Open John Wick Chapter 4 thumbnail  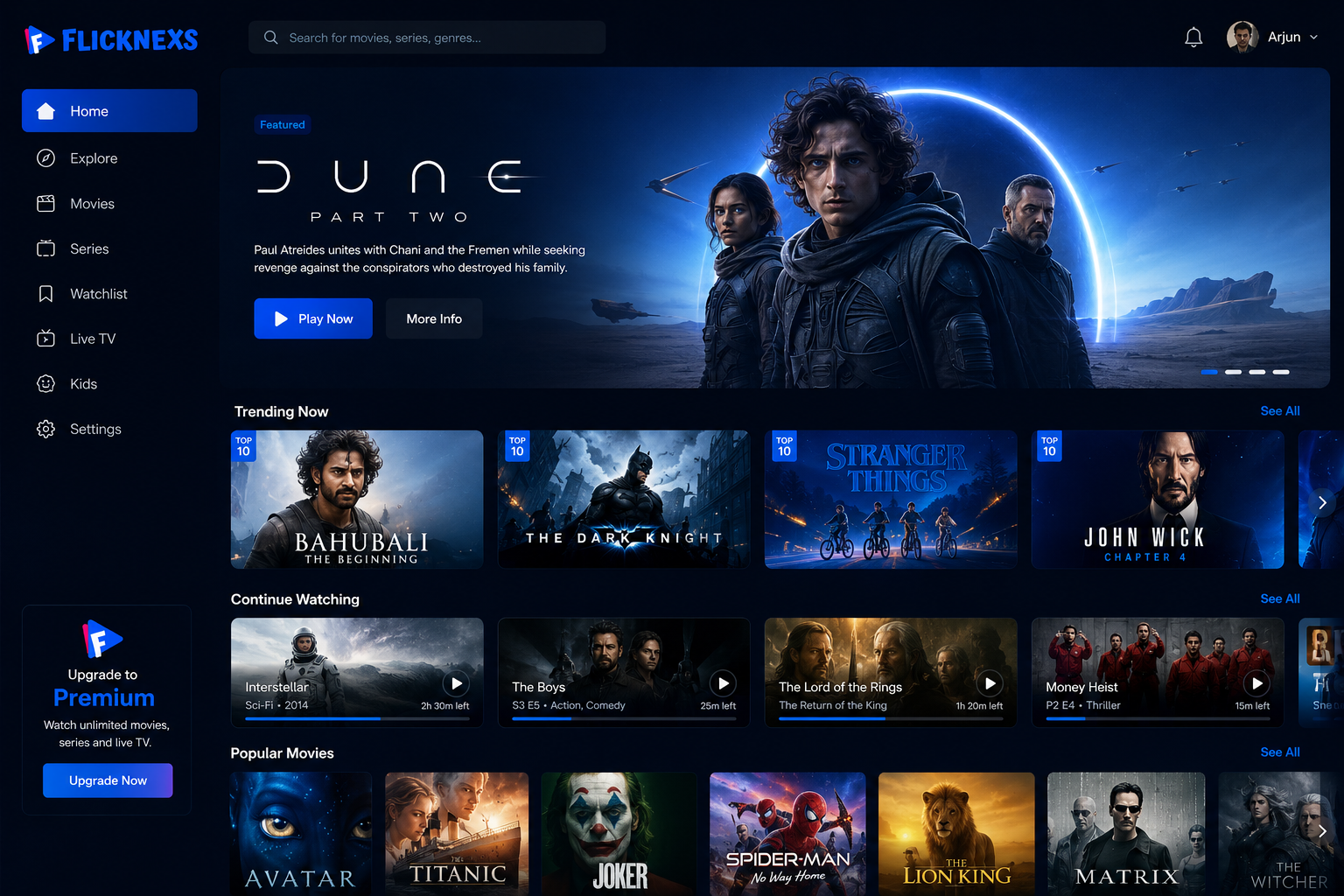pyautogui.click(x=1158, y=500)
